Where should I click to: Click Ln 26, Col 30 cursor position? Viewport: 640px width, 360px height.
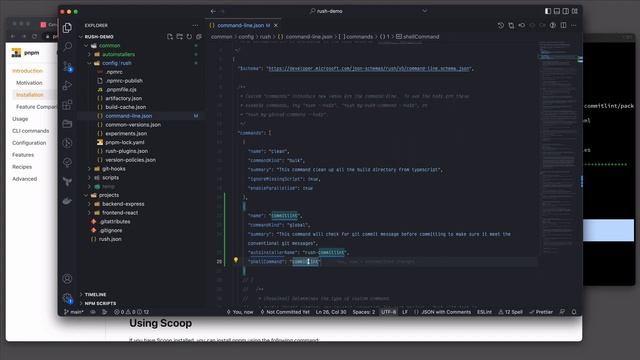pyautogui.click(x=331, y=312)
